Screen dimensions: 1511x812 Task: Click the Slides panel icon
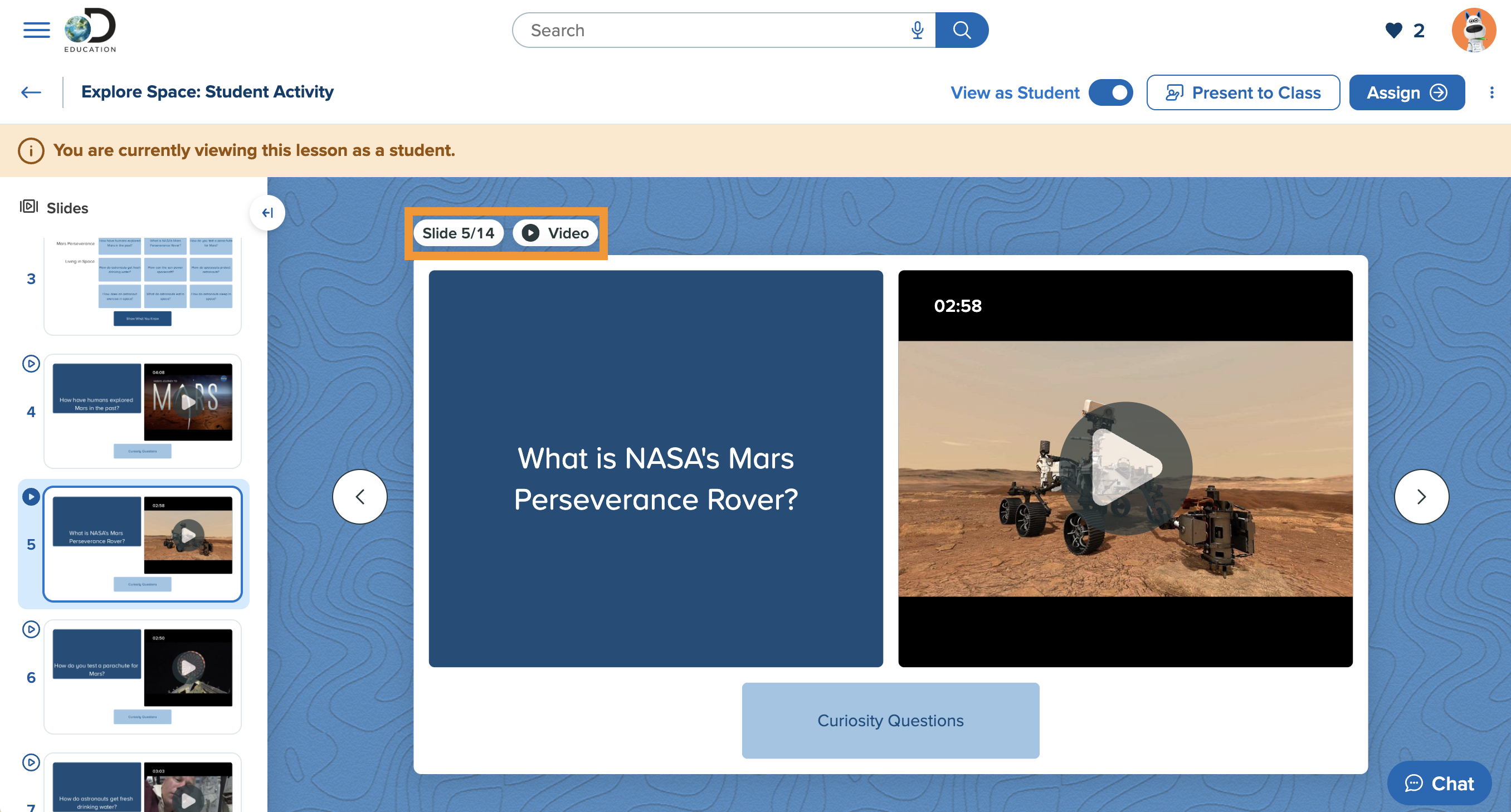(29, 207)
